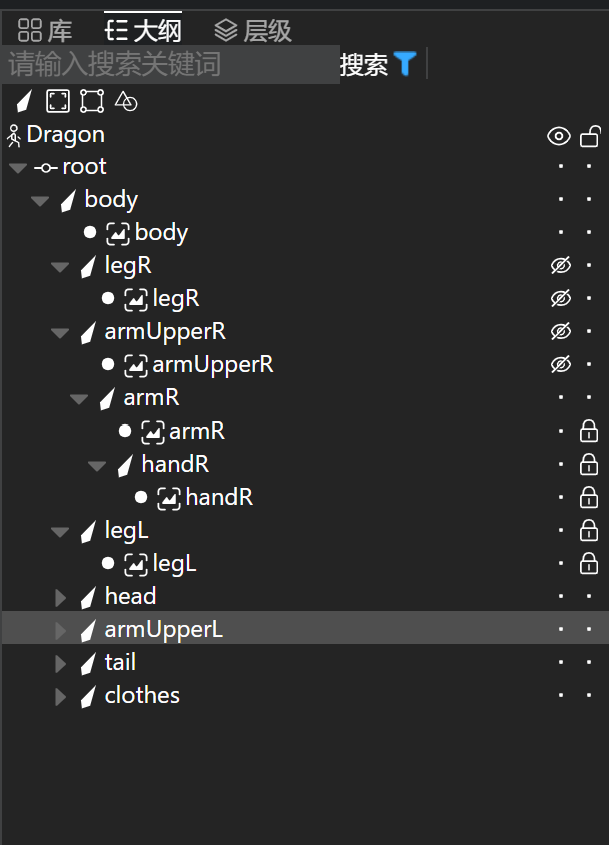Viewport: 610px width, 846px height.
Task: Expand the tail bone node
Action: (60, 664)
